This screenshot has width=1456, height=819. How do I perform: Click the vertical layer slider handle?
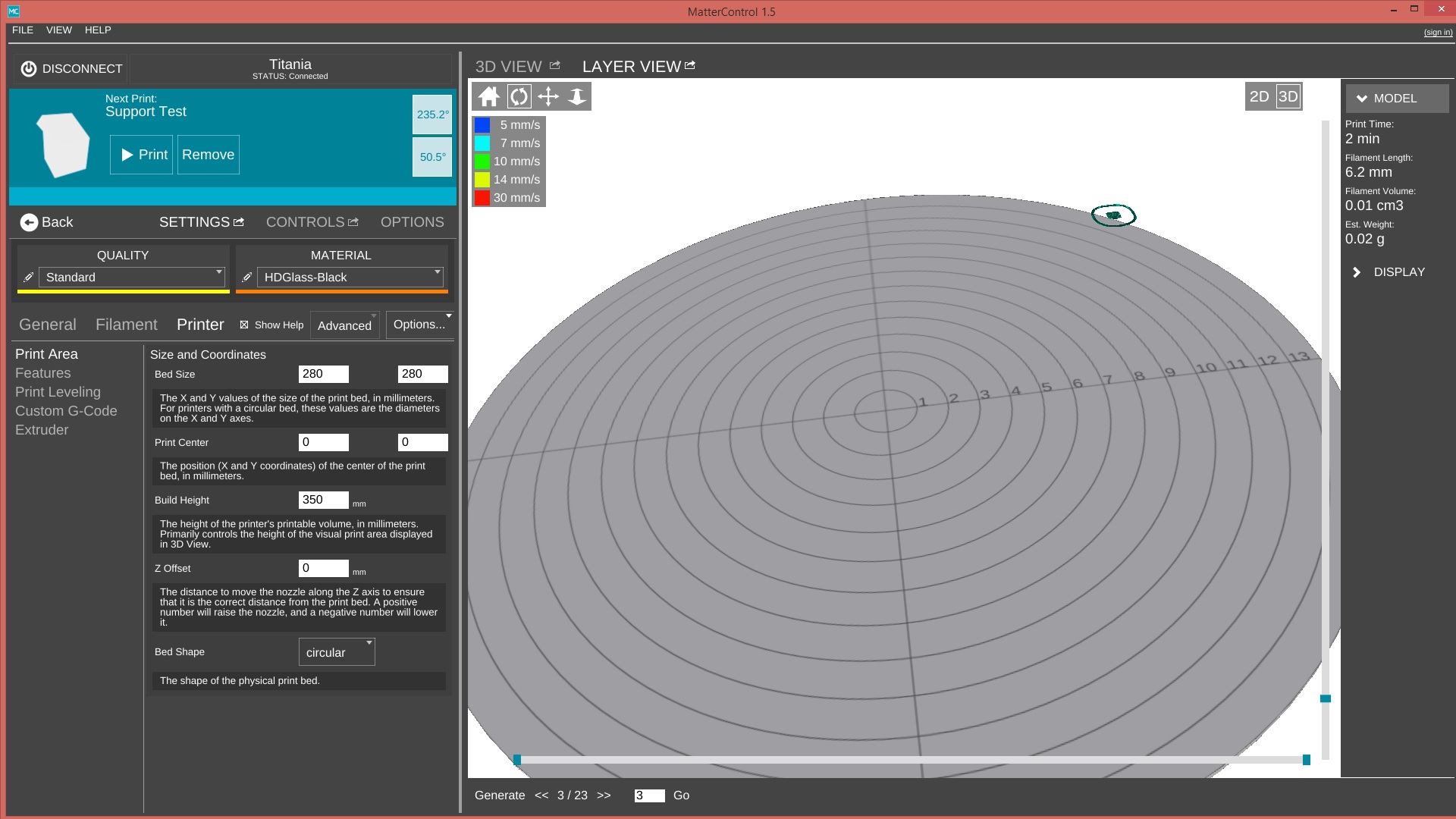click(1326, 698)
